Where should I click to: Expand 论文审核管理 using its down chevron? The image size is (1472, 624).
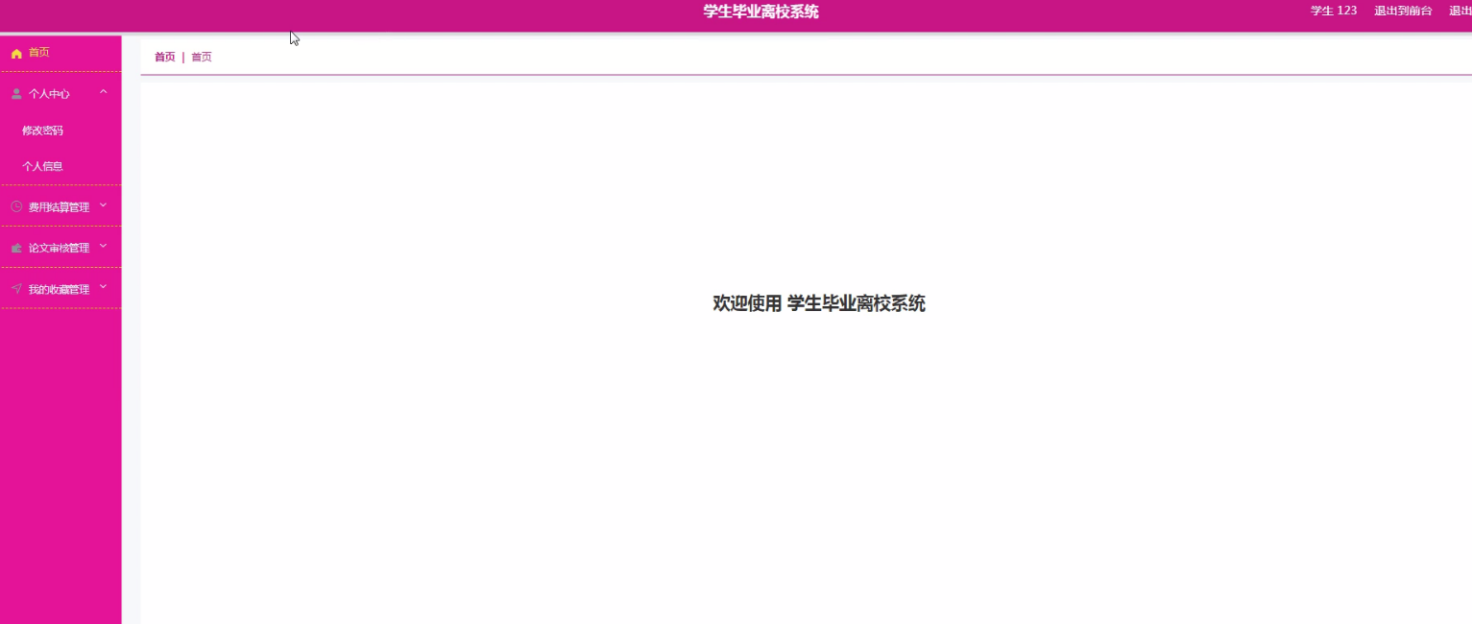coord(103,246)
